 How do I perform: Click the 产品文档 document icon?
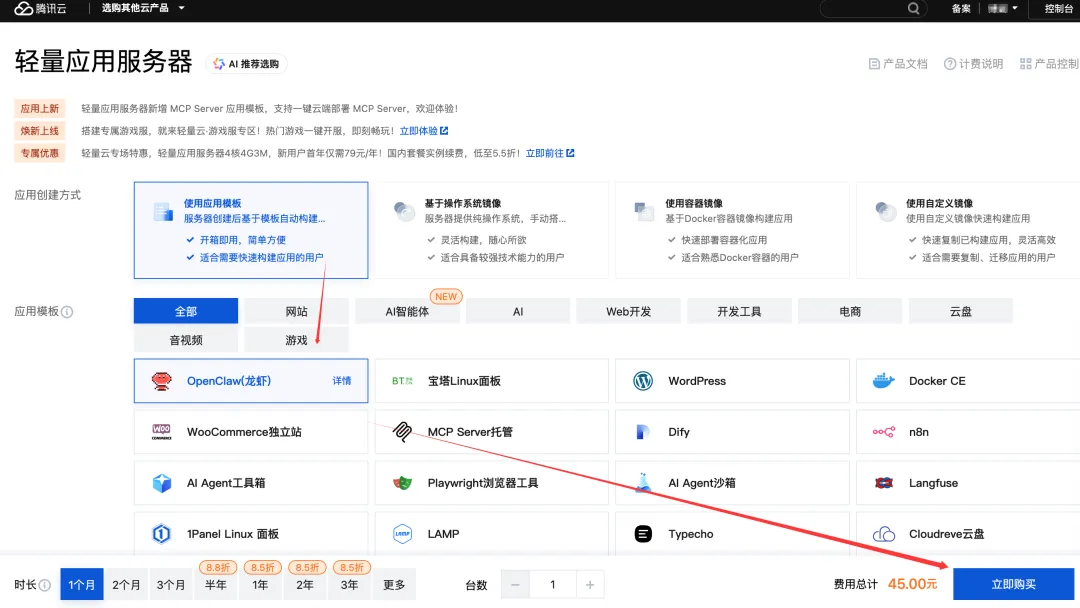click(874, 63)
